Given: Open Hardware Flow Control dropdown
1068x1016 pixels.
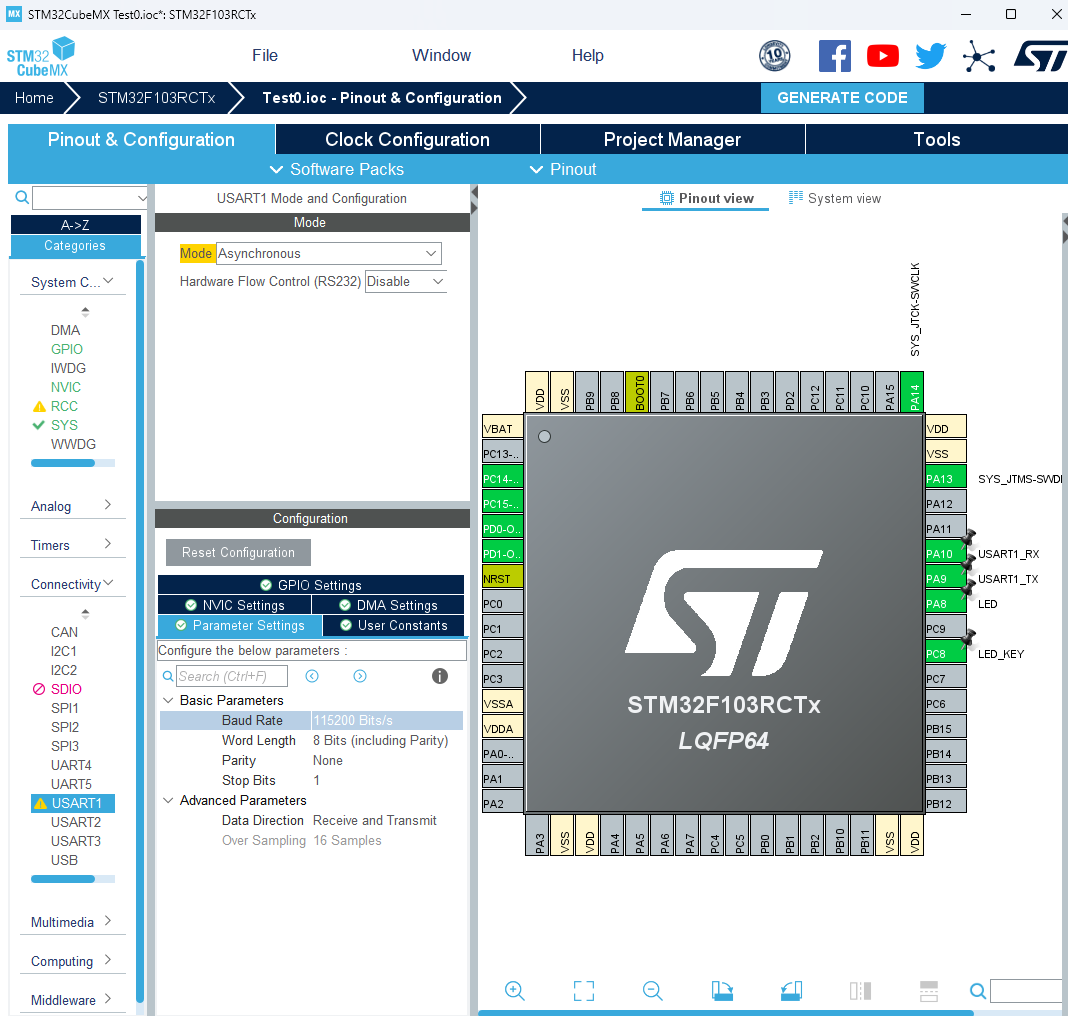Looking at the screenshot, I should (406, 282).
